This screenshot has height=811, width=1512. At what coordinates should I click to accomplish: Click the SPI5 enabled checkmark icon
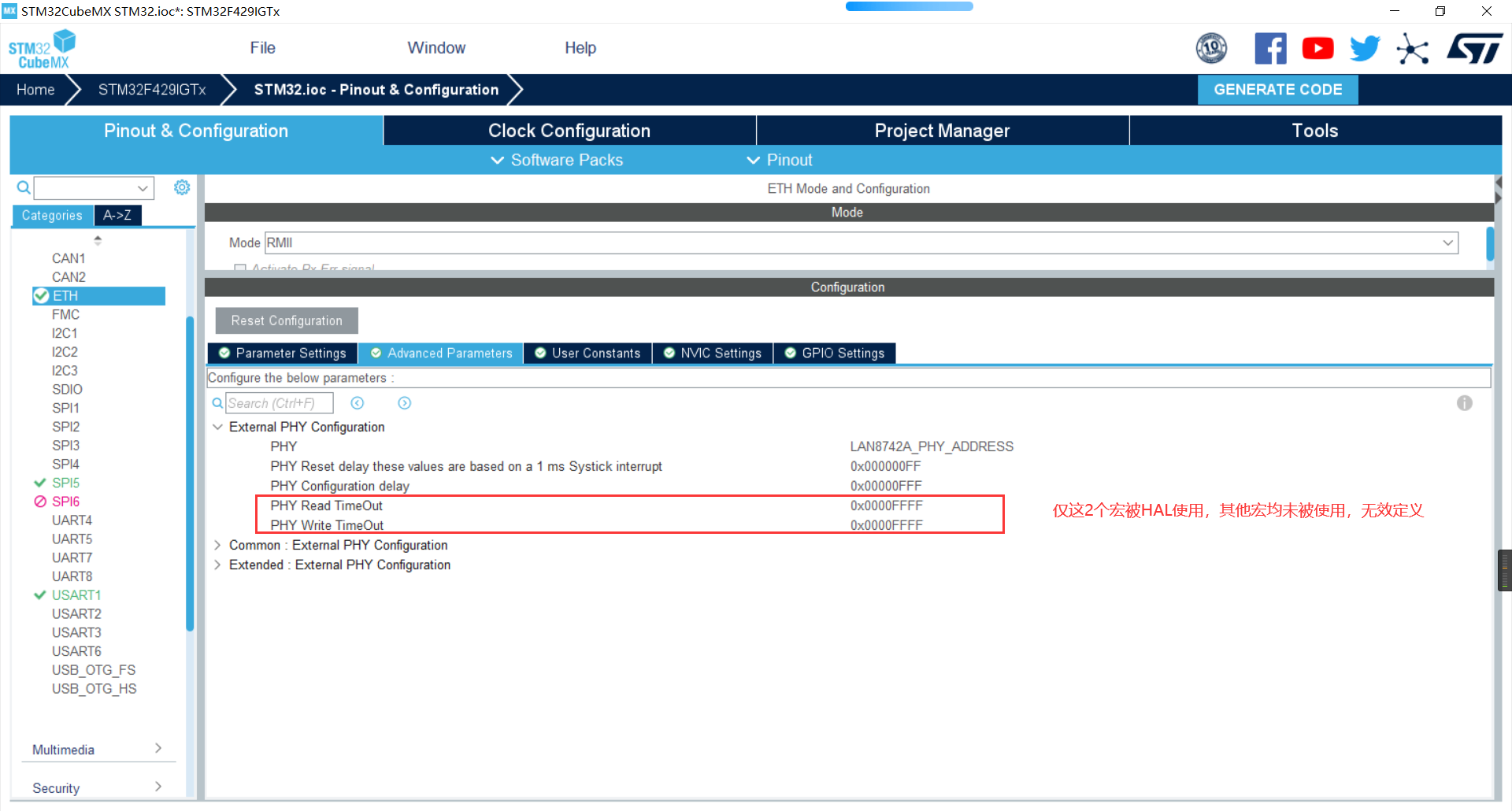pos(40,483)
